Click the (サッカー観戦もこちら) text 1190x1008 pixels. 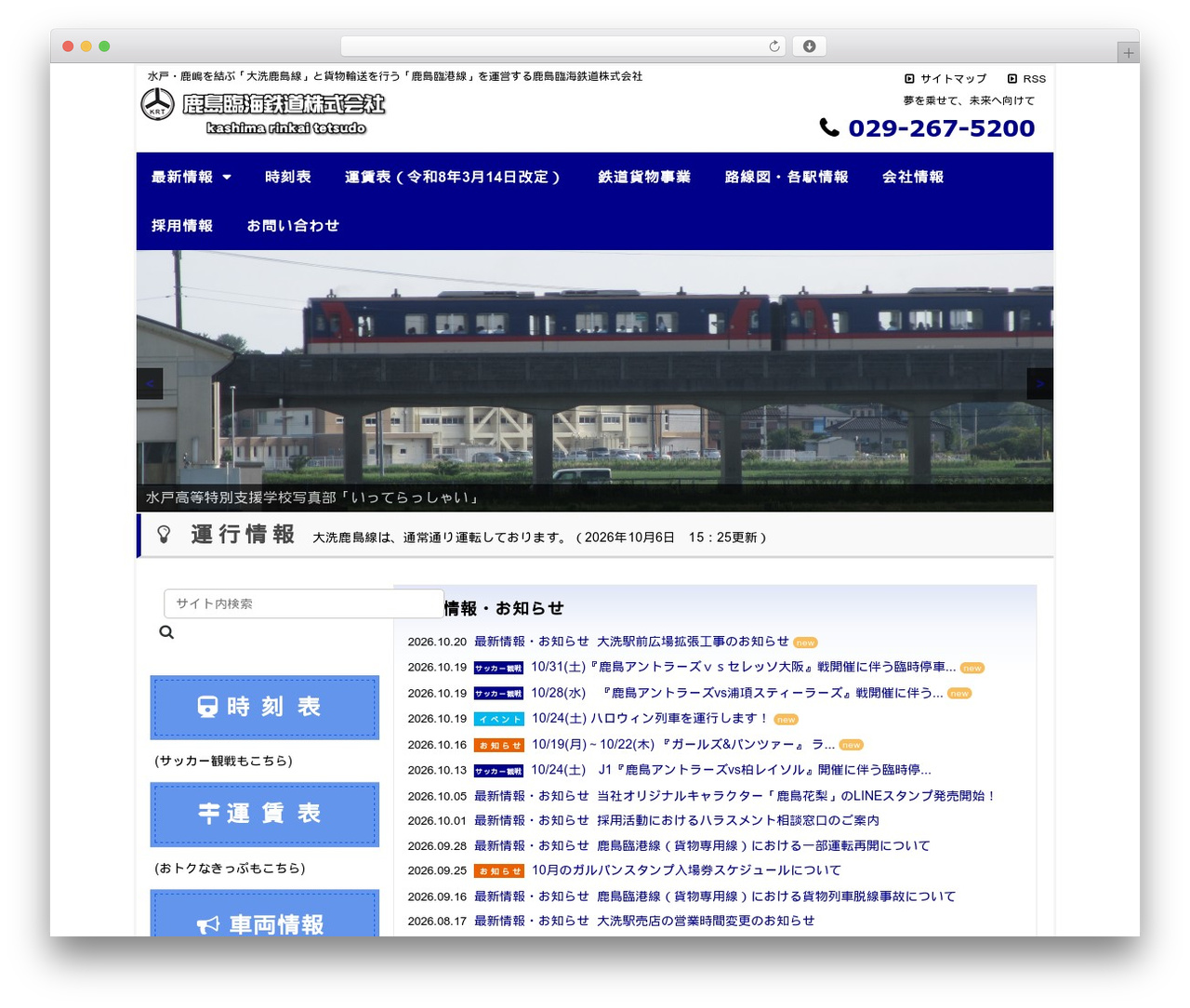223,761
